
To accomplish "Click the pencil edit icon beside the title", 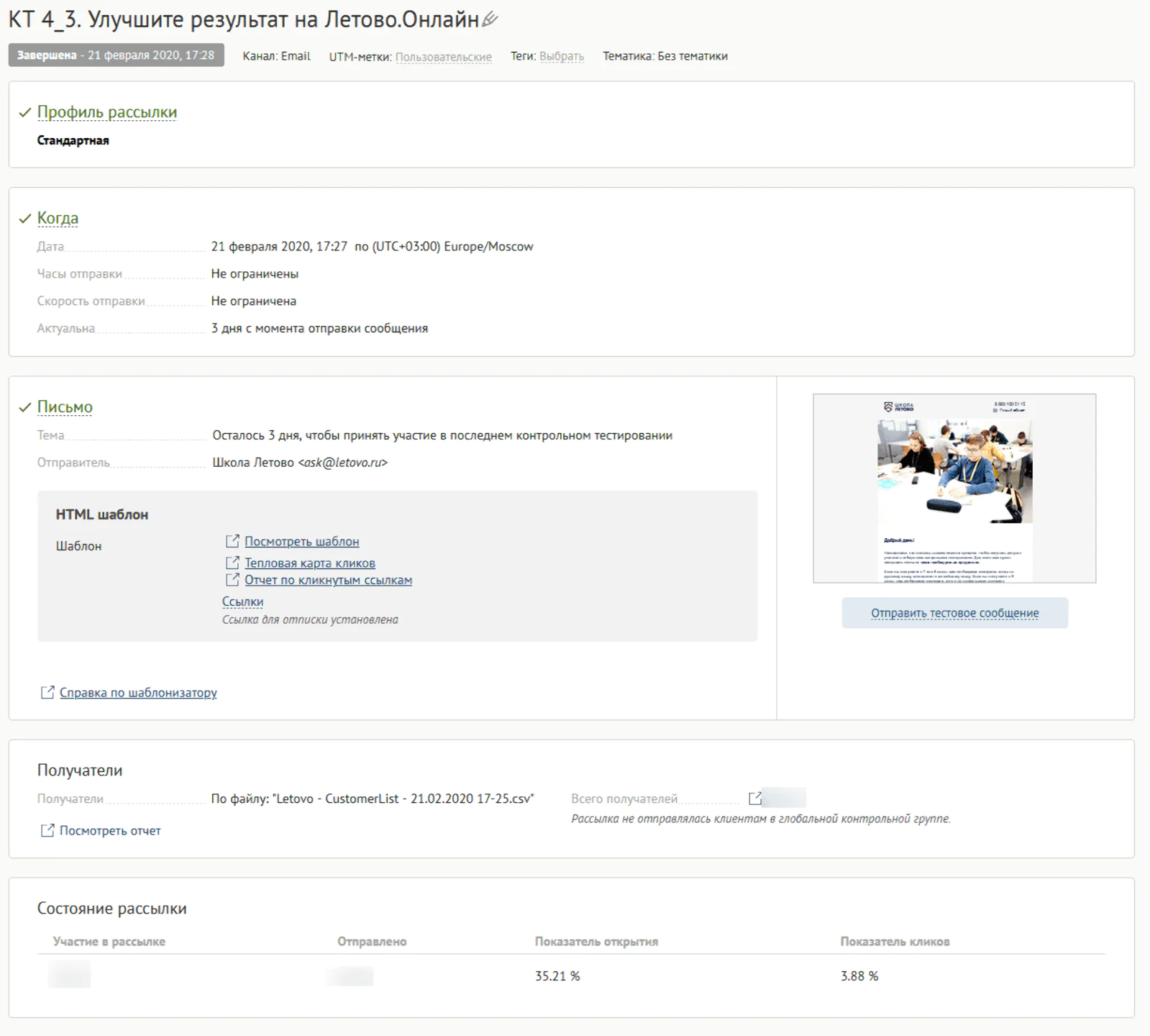I will pos(490,19).
